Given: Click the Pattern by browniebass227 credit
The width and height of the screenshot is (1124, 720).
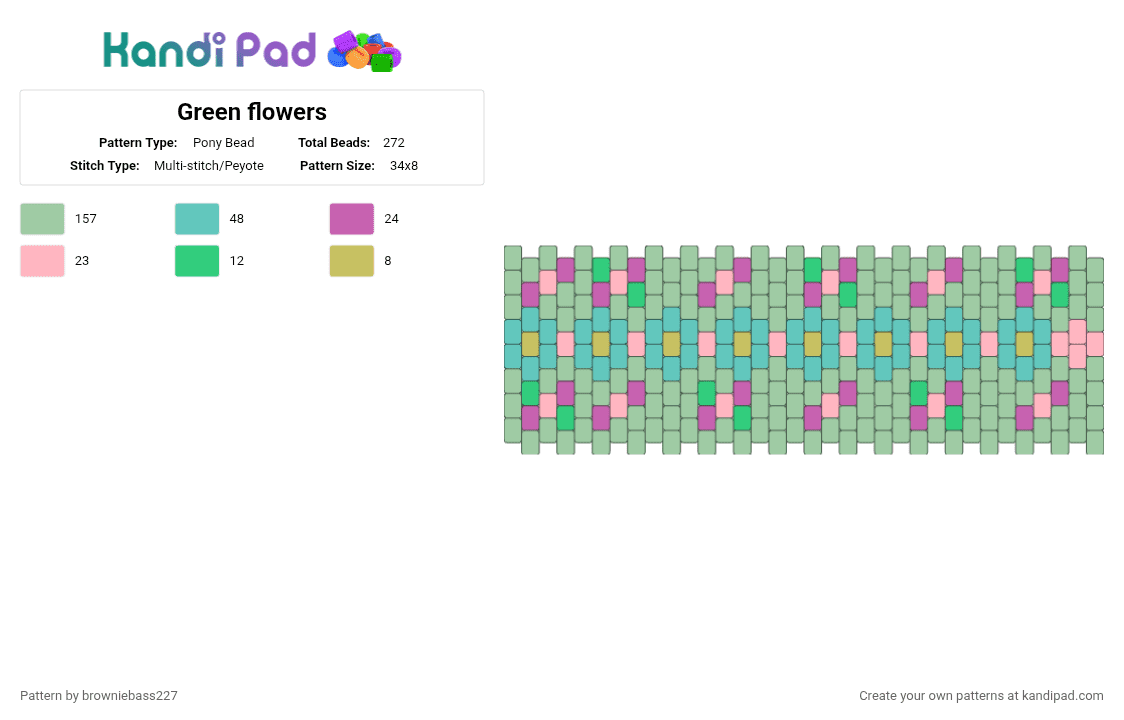Looking at the screenshot, I should tap(99, 696).
